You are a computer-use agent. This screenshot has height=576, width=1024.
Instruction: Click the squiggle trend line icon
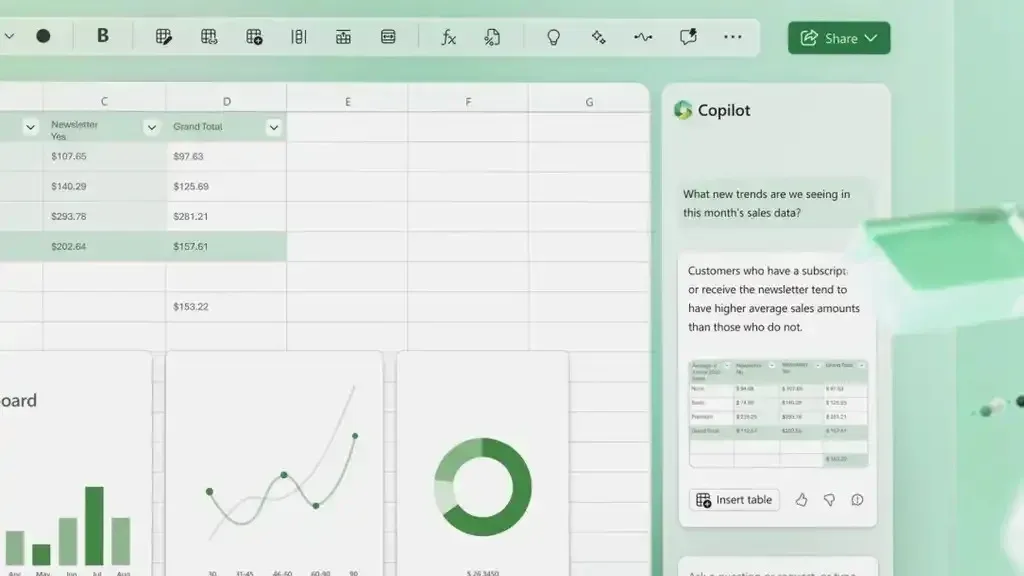(x=643, y=37)
